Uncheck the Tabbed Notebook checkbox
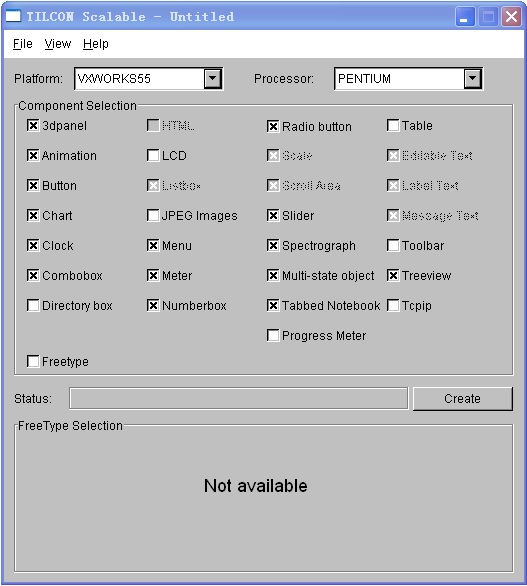The image size is (527, 586). 273,305
